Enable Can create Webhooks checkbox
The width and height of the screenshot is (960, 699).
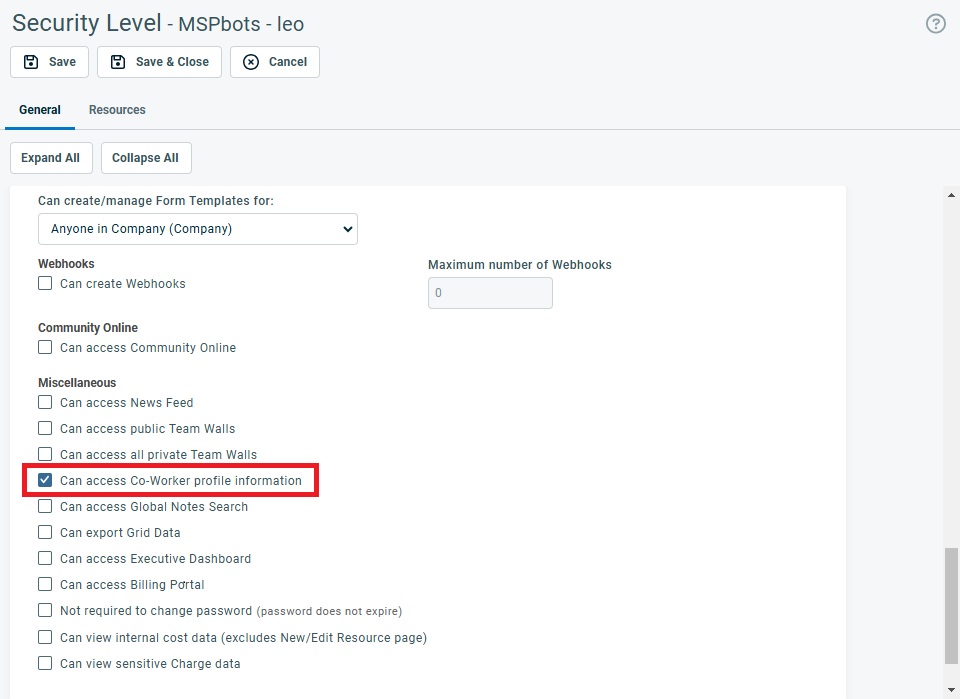click(45, 283)
